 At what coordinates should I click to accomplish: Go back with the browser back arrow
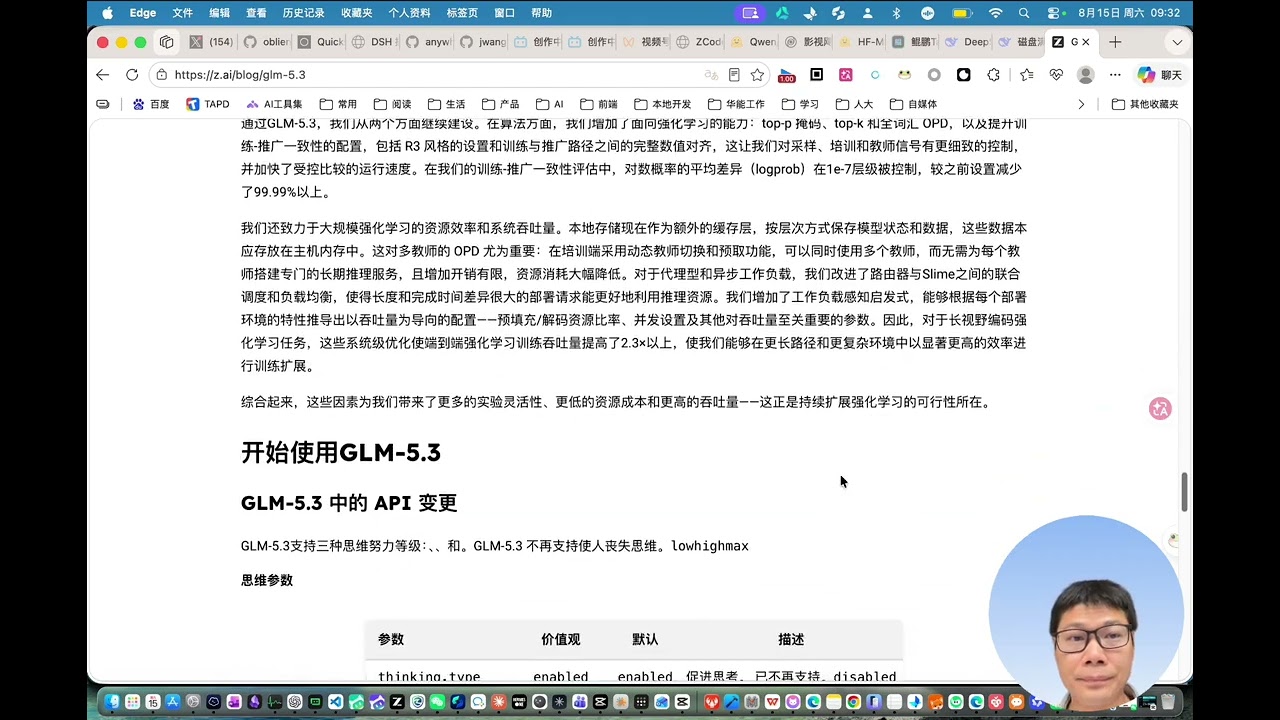click(x=102, y=75)
